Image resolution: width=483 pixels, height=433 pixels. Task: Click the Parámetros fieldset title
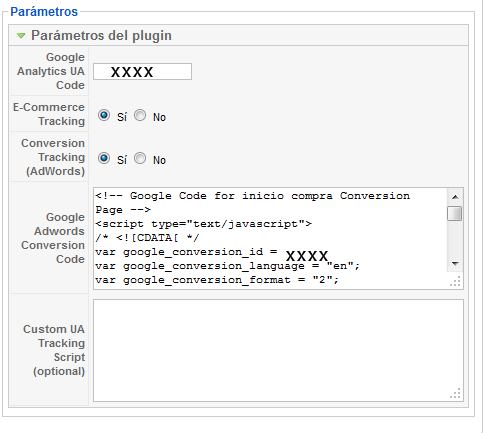click(44, 12)
